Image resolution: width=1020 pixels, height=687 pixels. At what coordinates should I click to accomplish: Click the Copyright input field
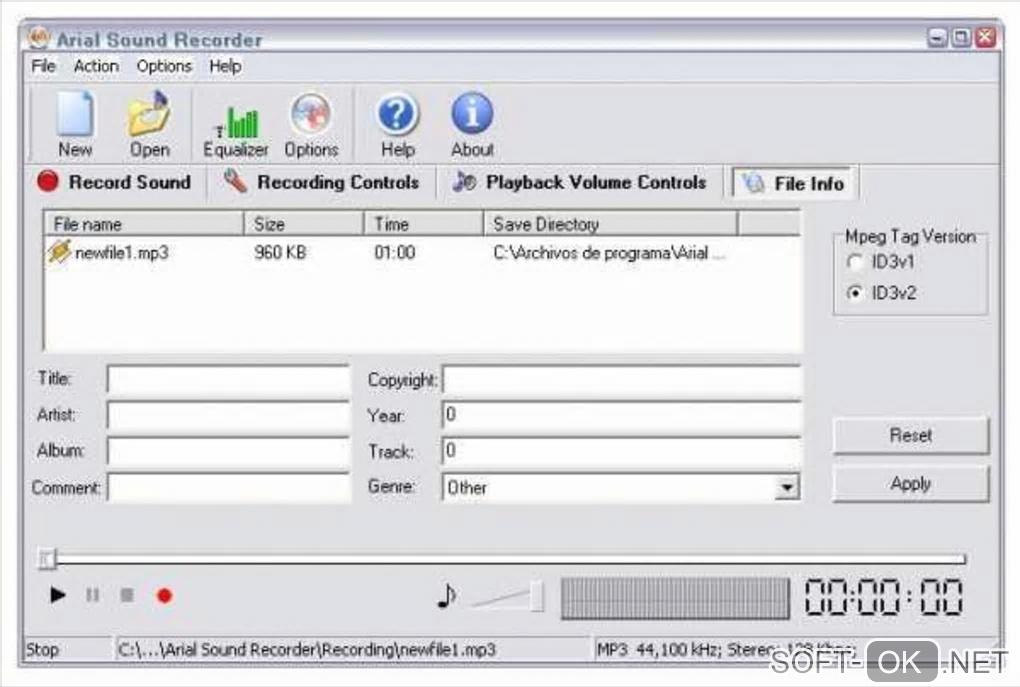click(x=621, y=379)
